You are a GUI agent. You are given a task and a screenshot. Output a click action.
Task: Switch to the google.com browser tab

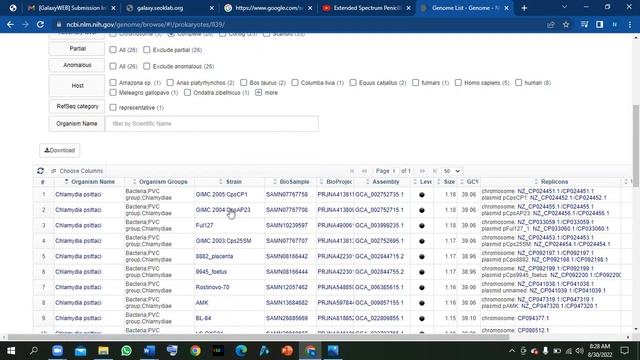pos(269,8)
